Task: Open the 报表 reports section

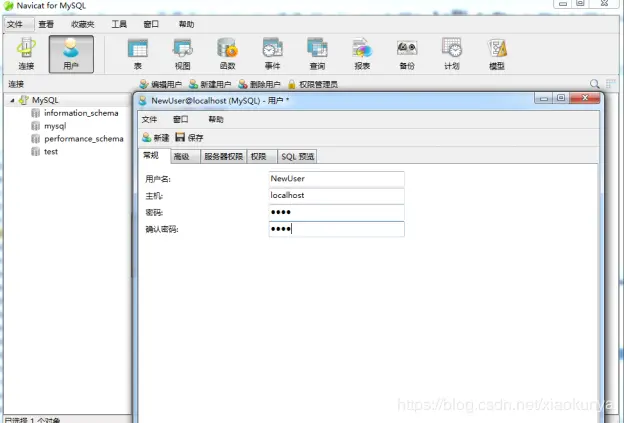Action: coord(362,54)
